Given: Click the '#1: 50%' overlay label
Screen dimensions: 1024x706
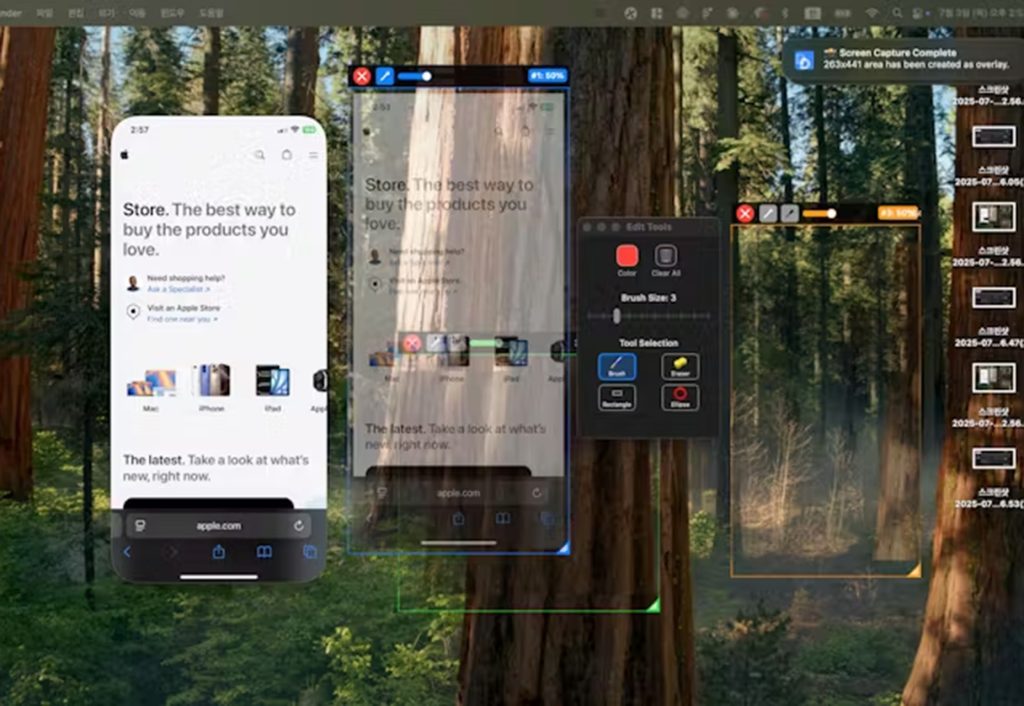Looking at the screenshot, I should click(547, 76).
